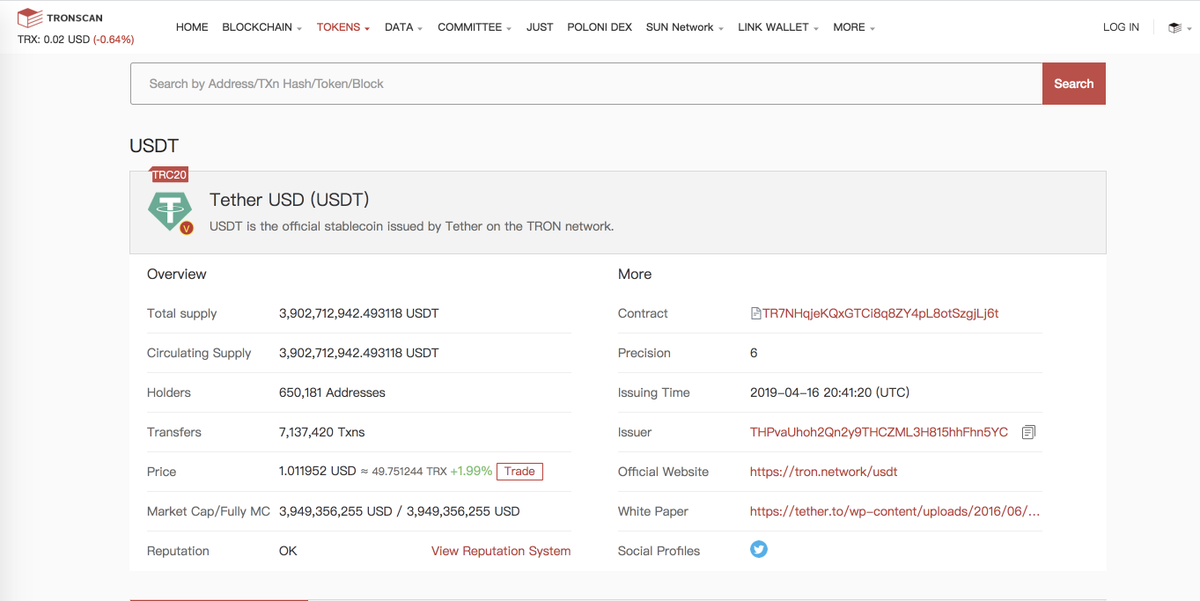Go to HOME in navigation
Screen dimensions: 1200x601
click(192, 27)
